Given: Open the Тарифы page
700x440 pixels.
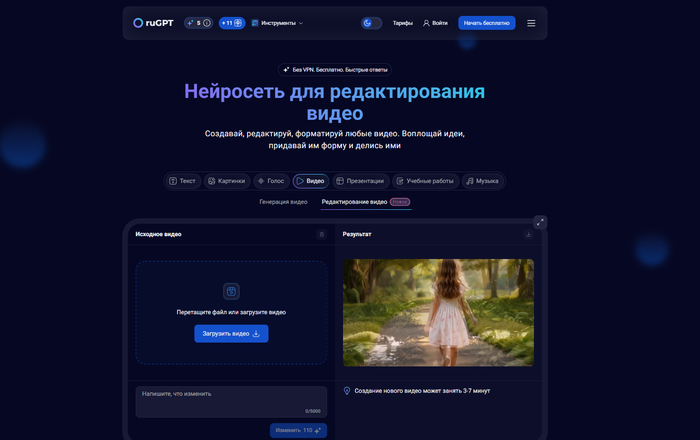Looking at the screenshot, I should pos(402,23).
